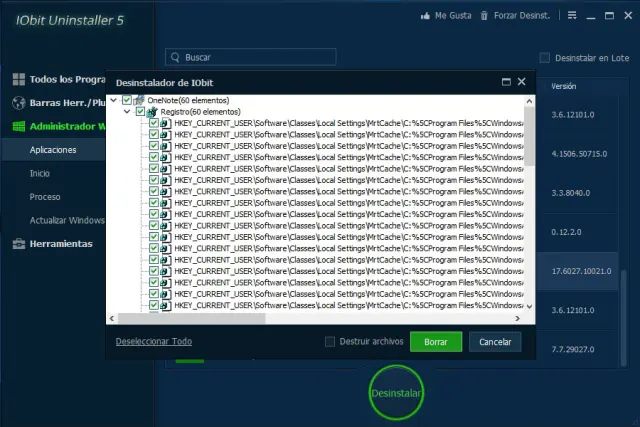640x427 pixels.
Task: Enable the Destruir archivos checkbox
Action: pos(330,342)
